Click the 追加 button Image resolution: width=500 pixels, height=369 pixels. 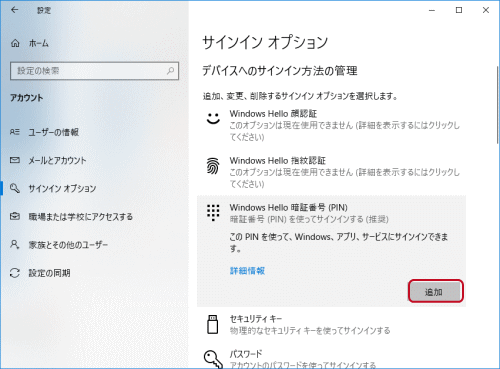tap(436, 291)
